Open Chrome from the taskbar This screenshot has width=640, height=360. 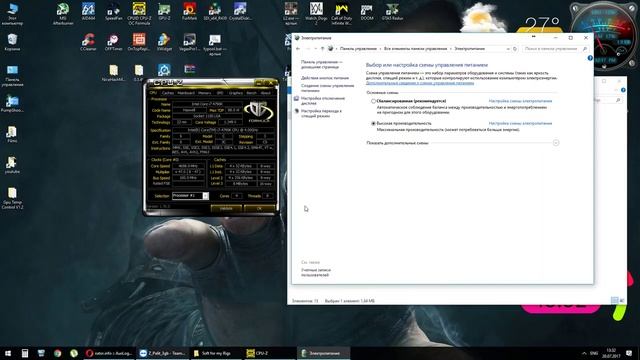pos(58,353)
